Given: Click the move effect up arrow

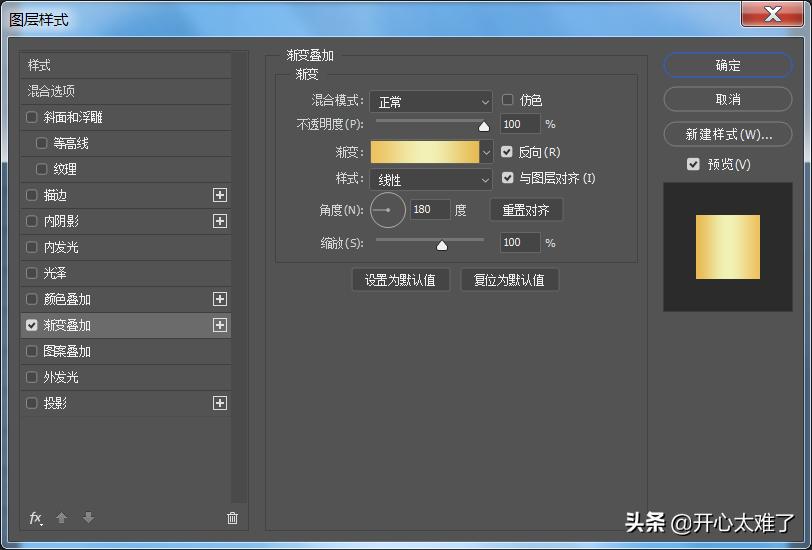Looking at the screenshot, I should pyautogui.click(x=62, y=517).
